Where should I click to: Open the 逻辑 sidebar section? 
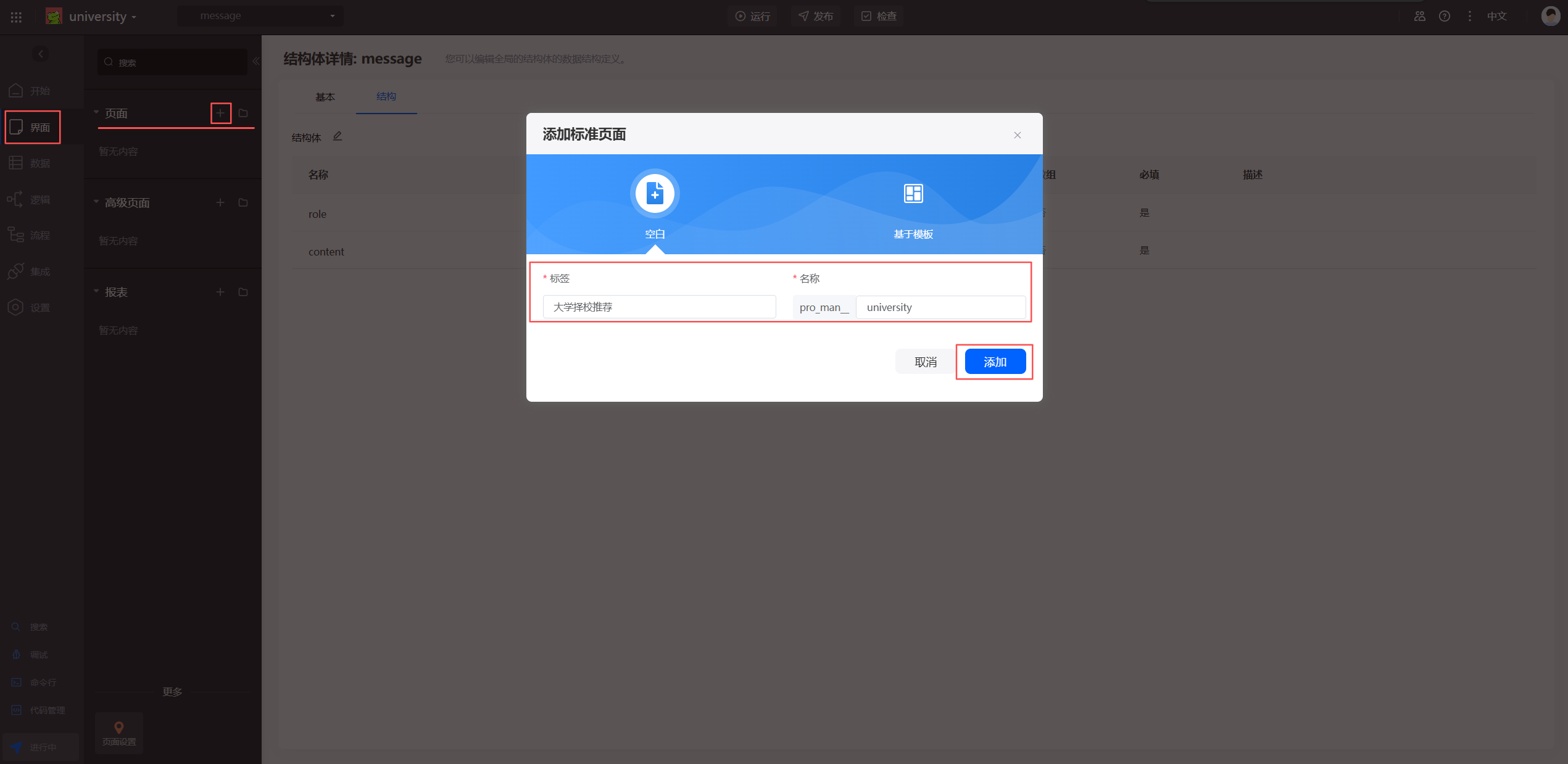coord(31,199)
